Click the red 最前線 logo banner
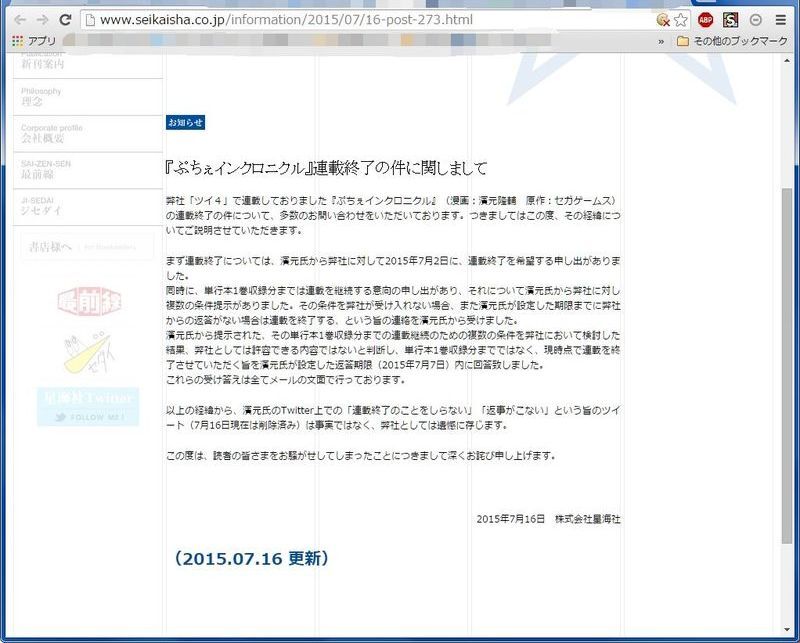Image resolution: width=800 pixels, height=643 pixels. 88,298
